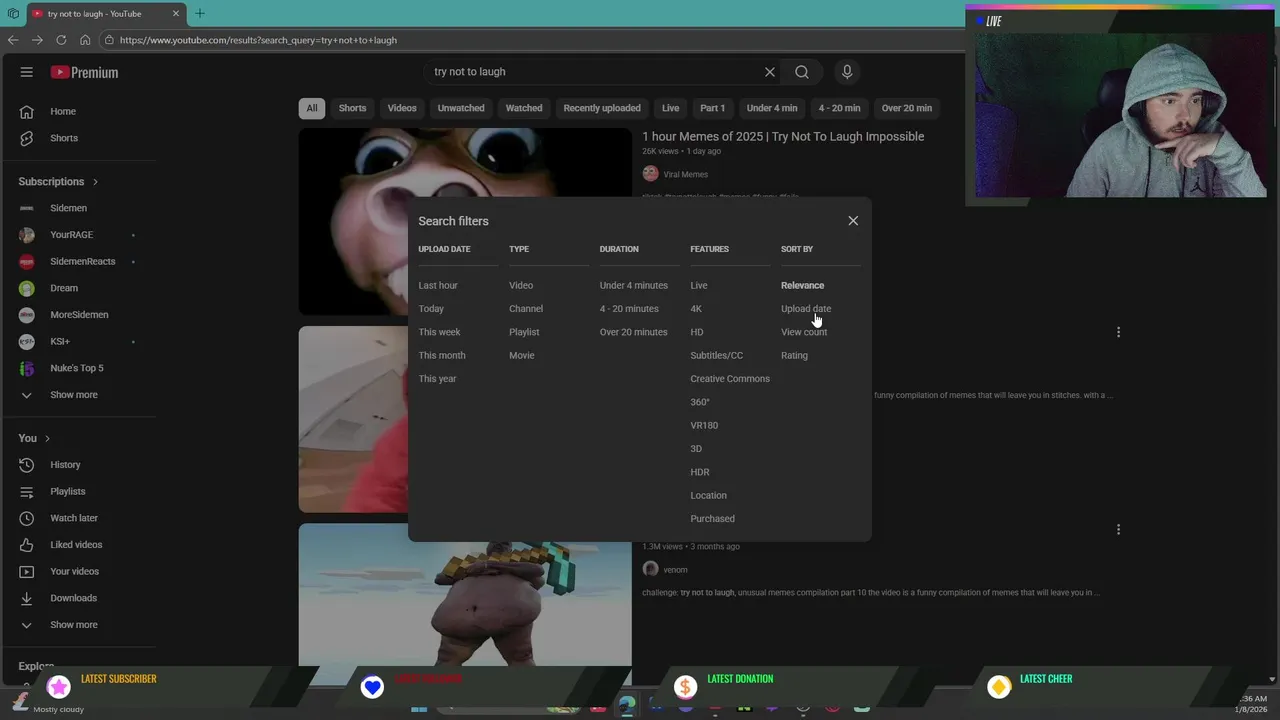The image size is (1280, 720).
Task: Toggle the 4K feature filter
Action: point(696,309)
